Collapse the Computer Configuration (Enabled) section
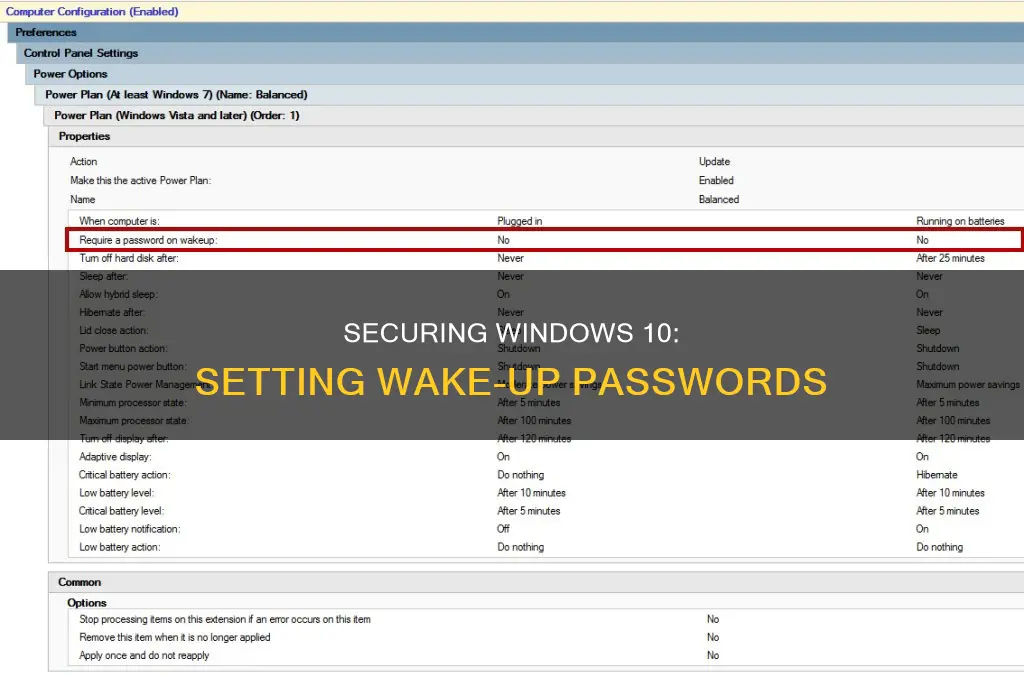 512,11
